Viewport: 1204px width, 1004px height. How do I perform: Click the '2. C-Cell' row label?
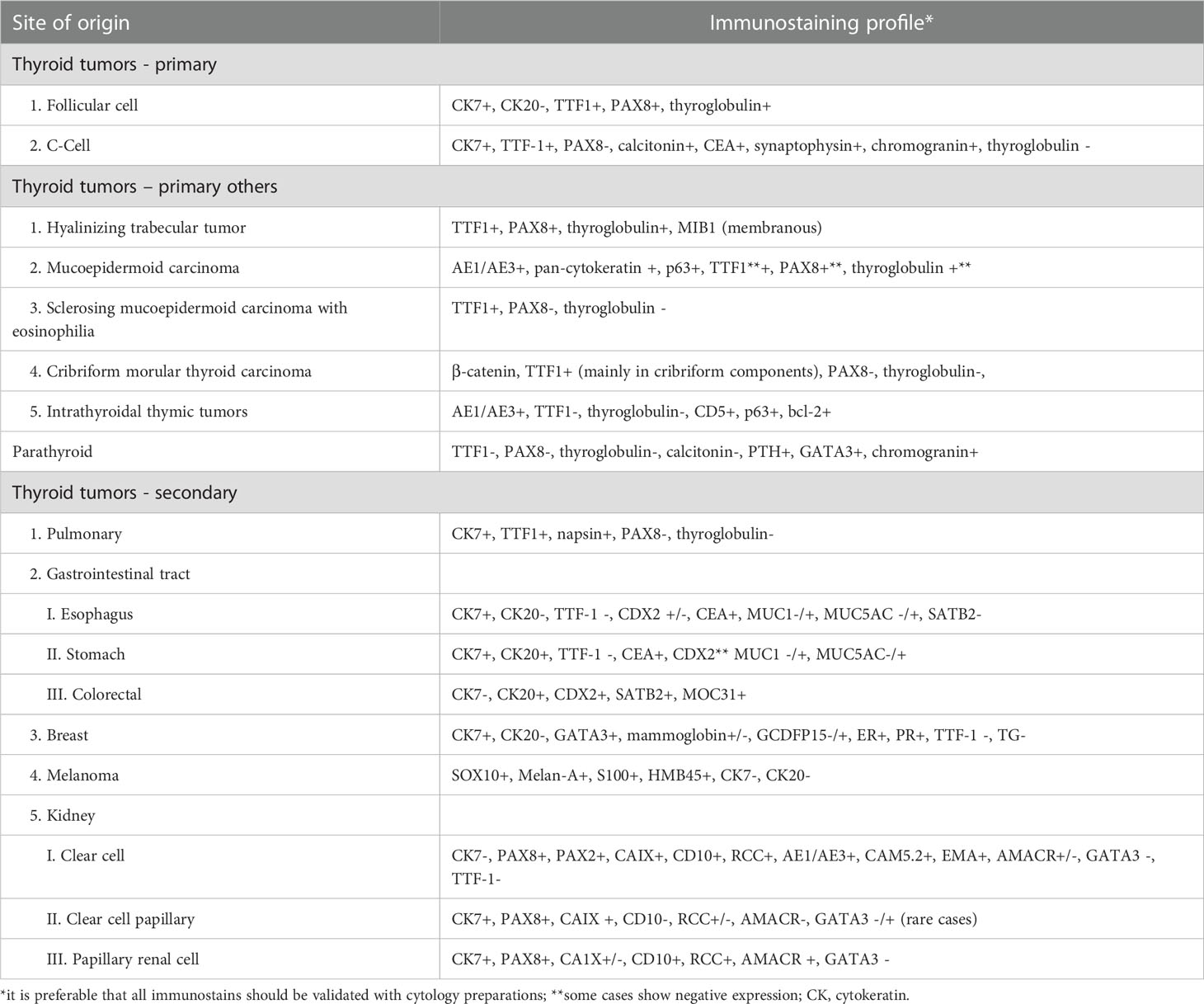pos(60,145)
